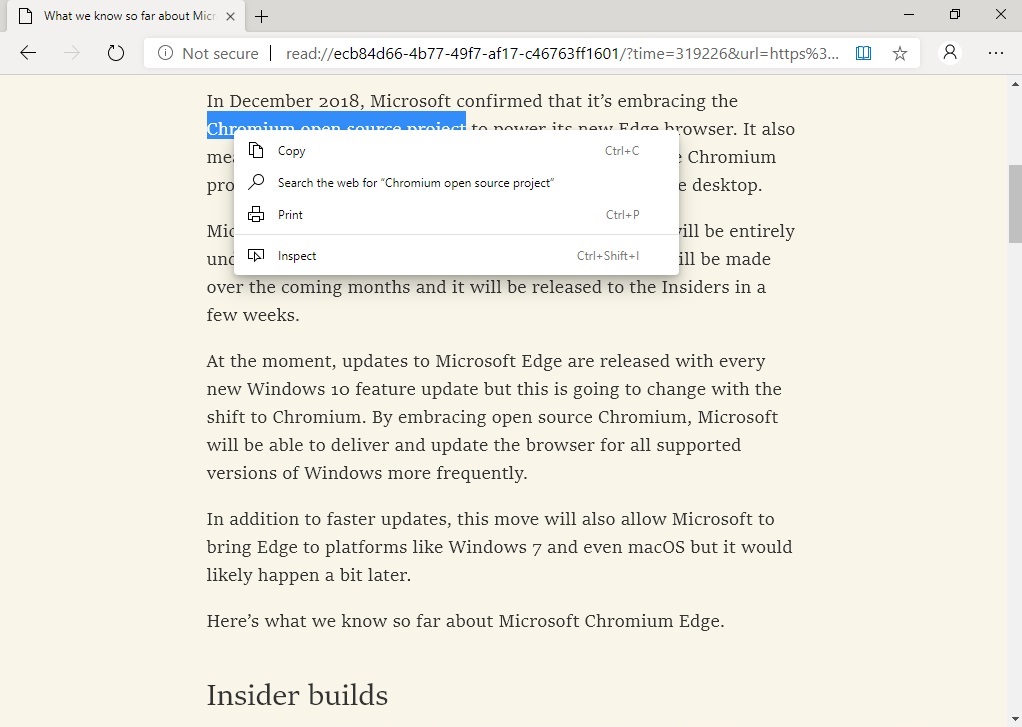Viewport: 1022px width, 727px height.
Task: Click the Copy icon in context menu
Action: [x=256, y=151]
